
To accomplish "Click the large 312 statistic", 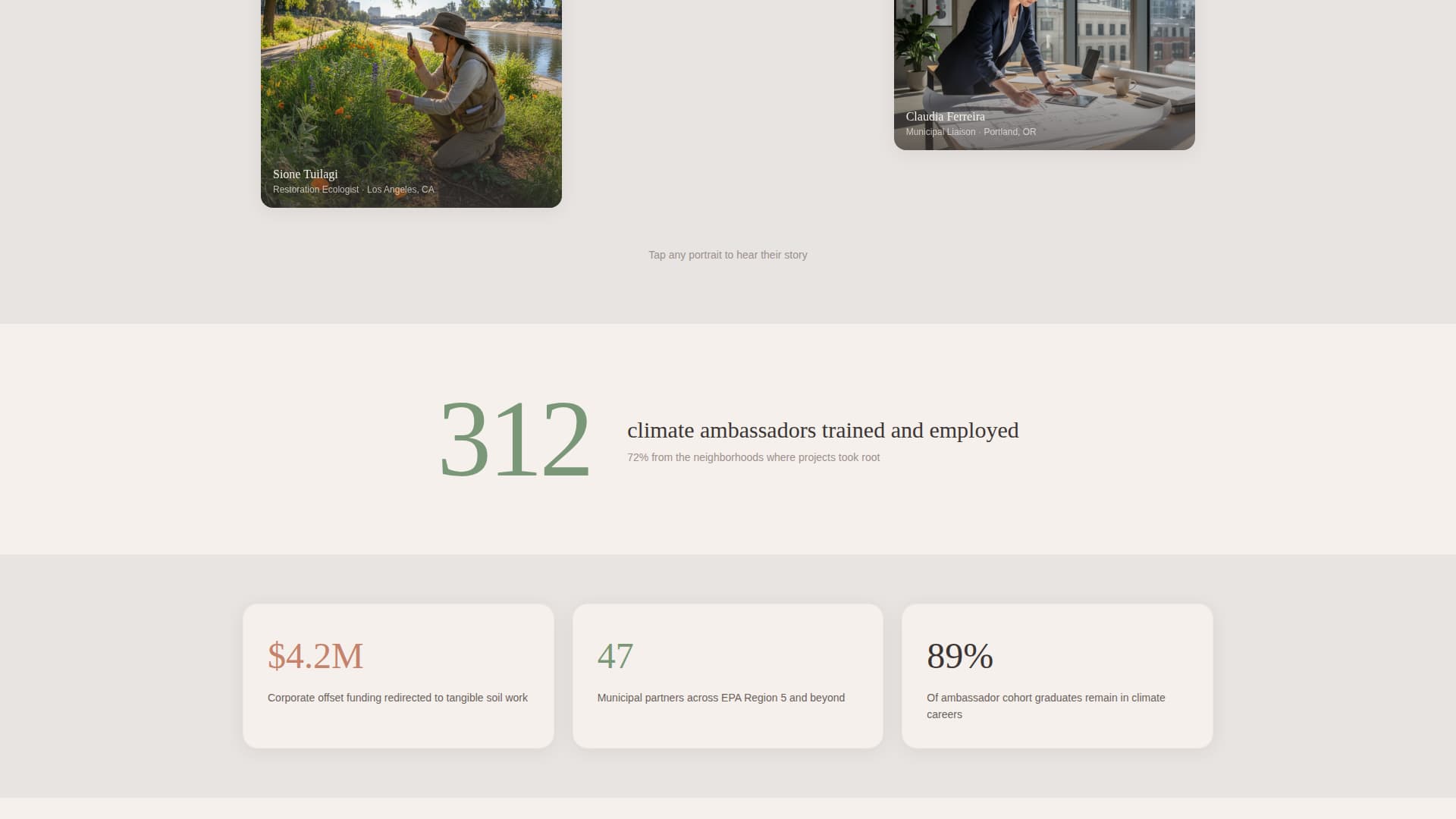I will click(515, 440).
